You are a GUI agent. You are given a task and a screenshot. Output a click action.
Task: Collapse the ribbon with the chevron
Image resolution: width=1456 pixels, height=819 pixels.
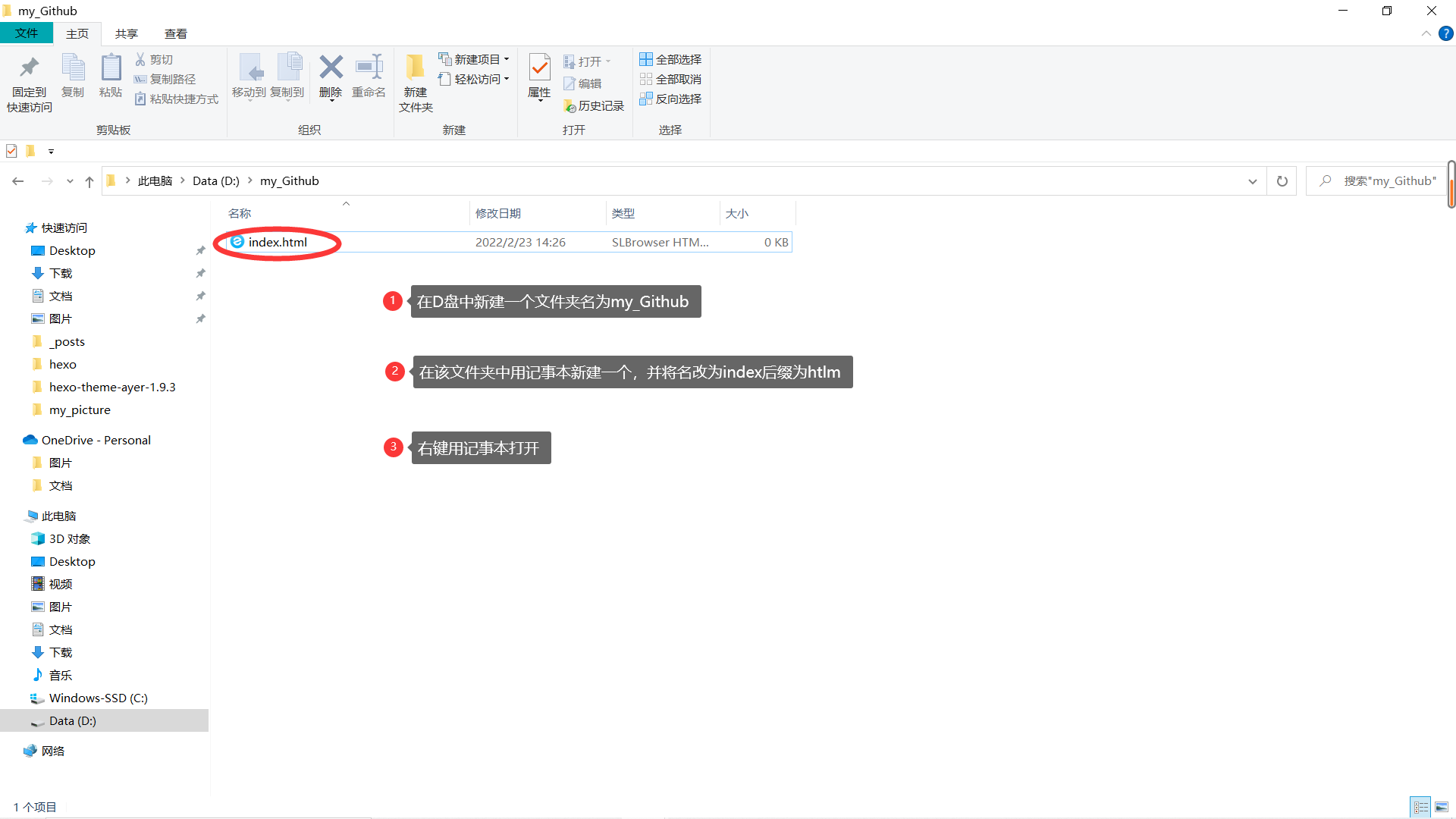click(x=1426, y=33)
